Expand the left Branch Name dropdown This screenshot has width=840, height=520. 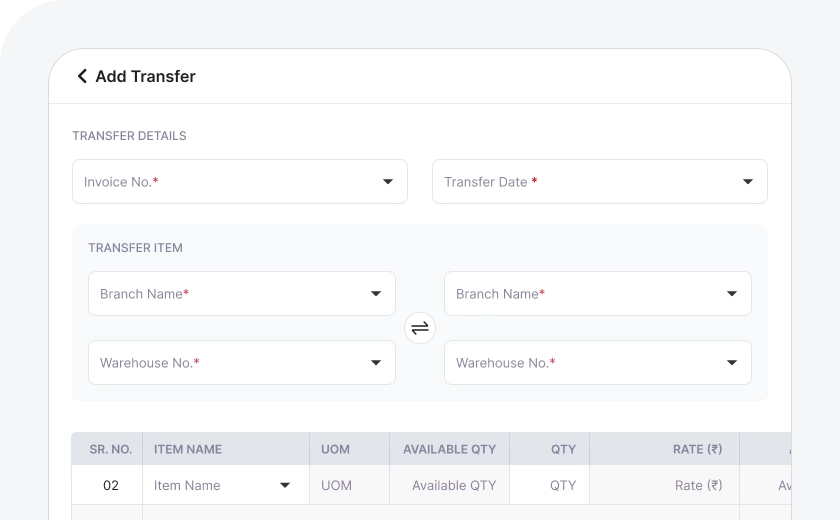[242, 294]
